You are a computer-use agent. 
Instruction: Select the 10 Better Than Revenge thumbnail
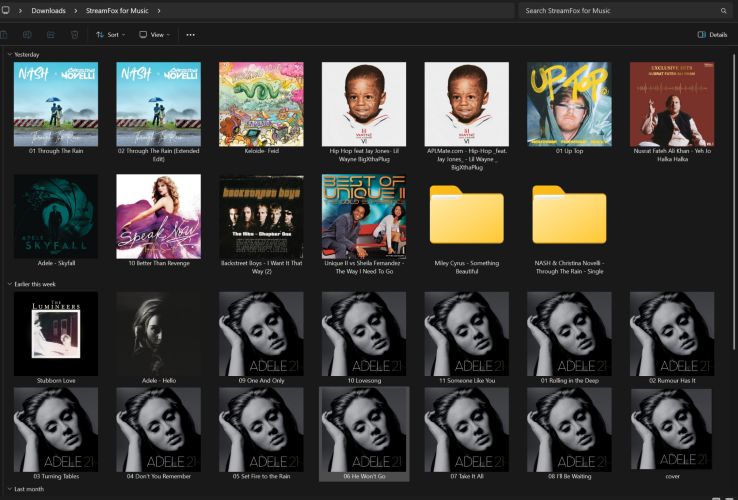[158, 216]
